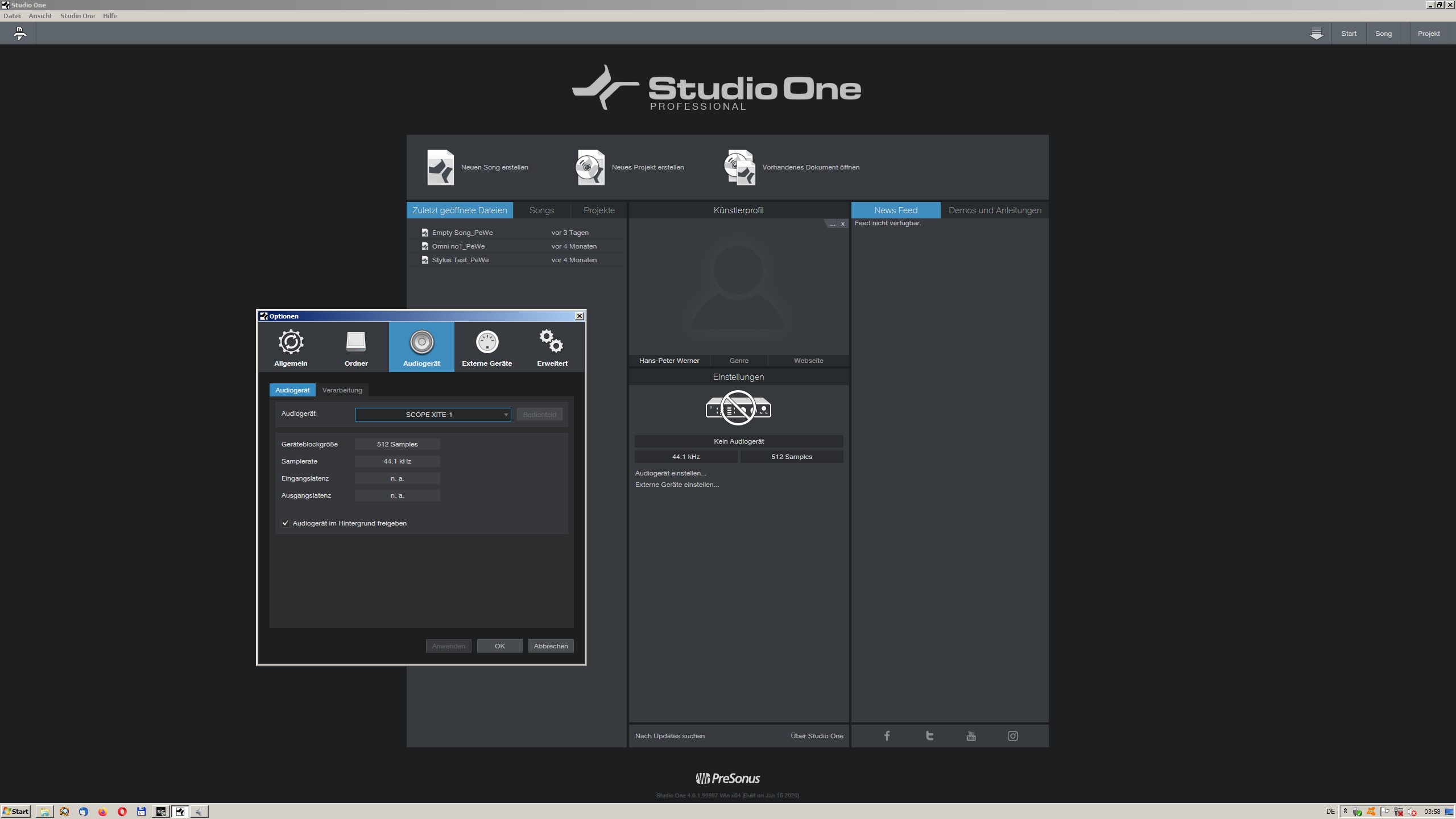
Task: Open the 512 Samples block size field
Action: (397, 444)
